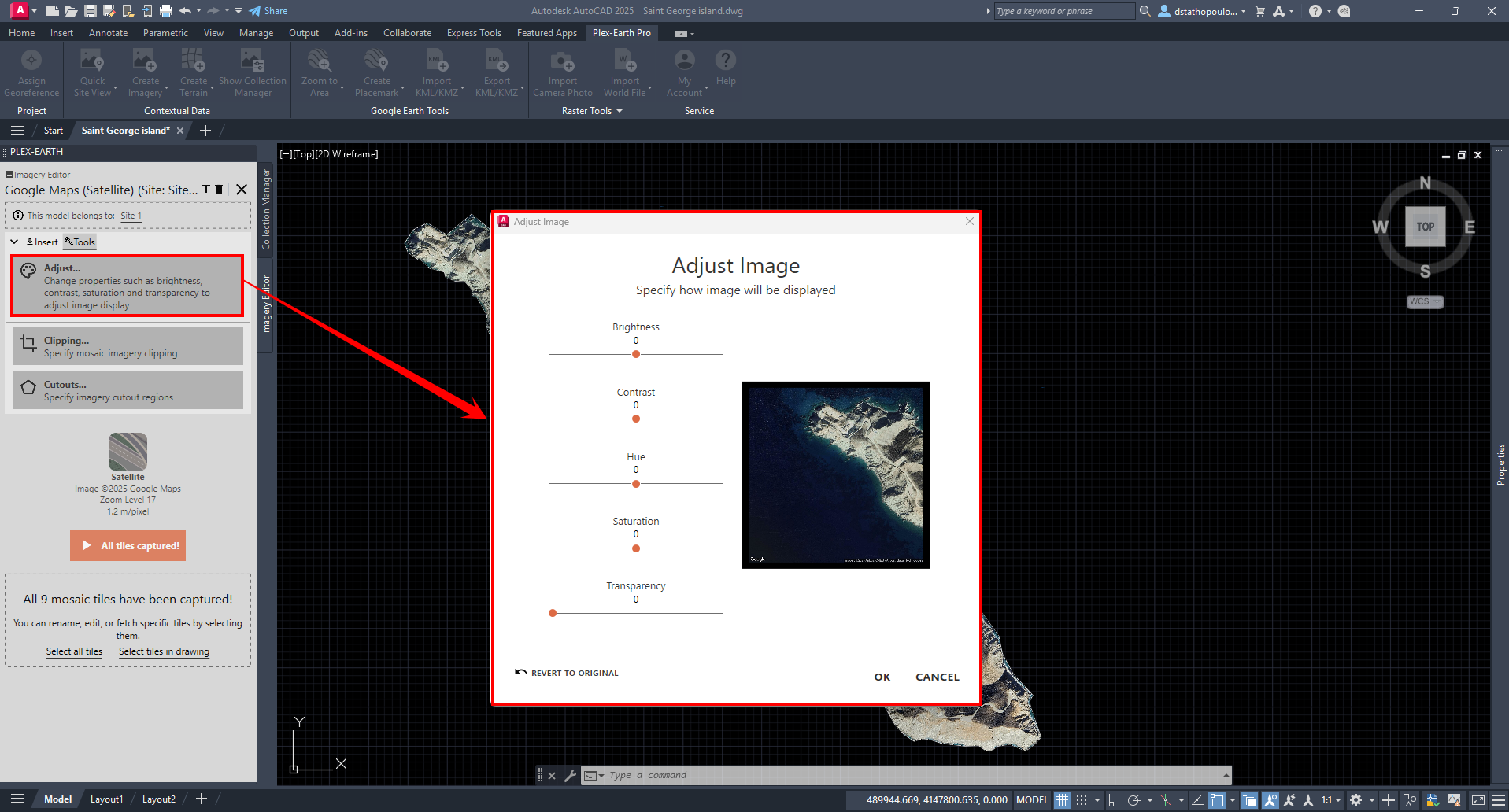Click the New drawing icon

tap(53, 11)
